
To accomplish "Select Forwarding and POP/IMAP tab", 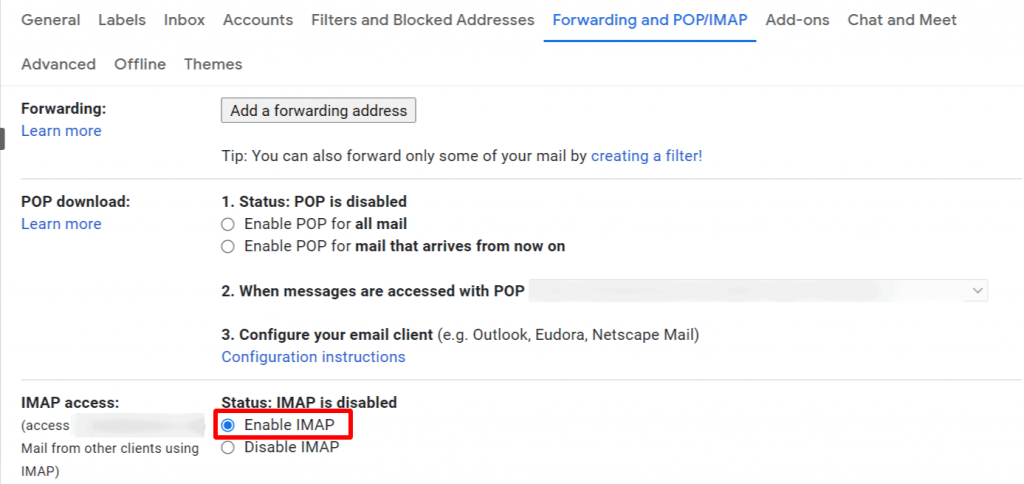I will coord(650,20).
